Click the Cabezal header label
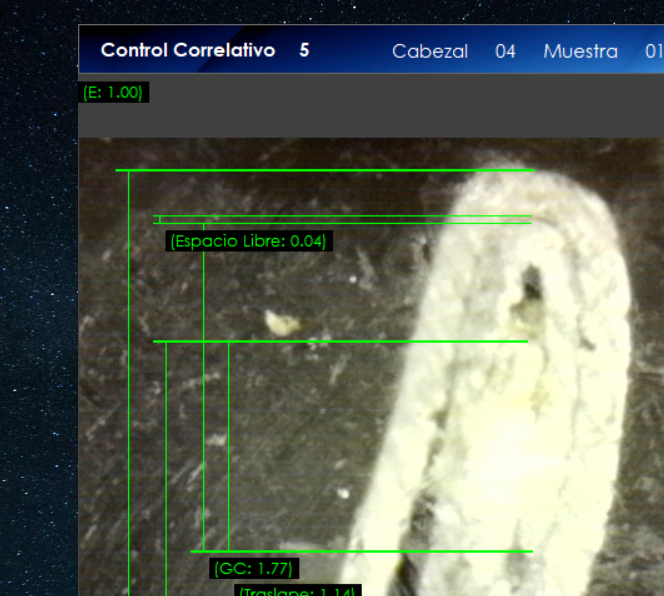Viewport: 664px width, 596px height. (x=429, y=51)
